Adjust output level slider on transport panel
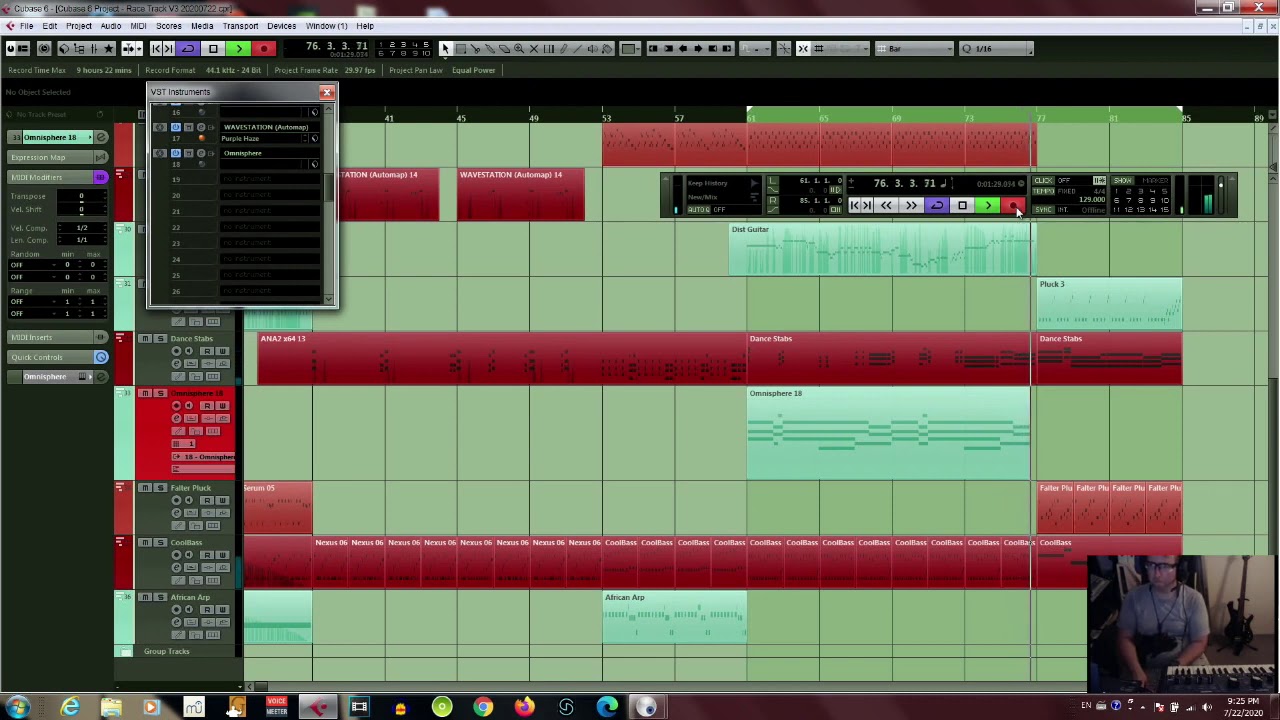Screen dimensions: 1280x720 point(1221,196)
